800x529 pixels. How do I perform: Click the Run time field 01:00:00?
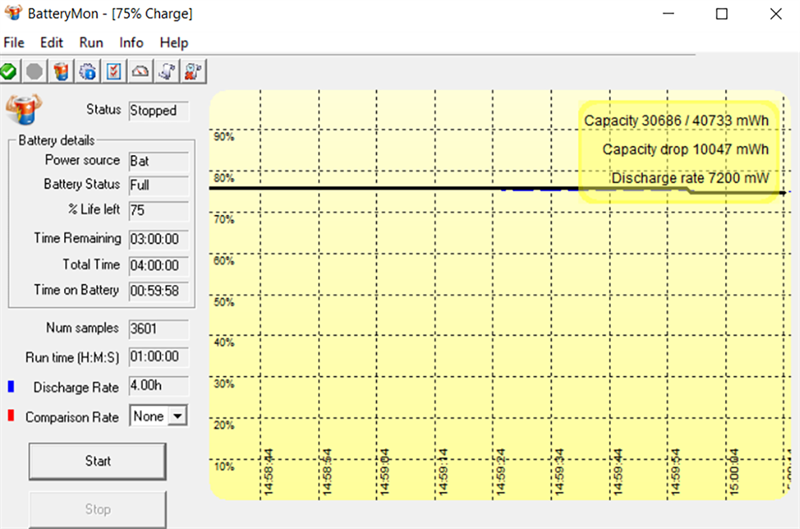point(158,357)
